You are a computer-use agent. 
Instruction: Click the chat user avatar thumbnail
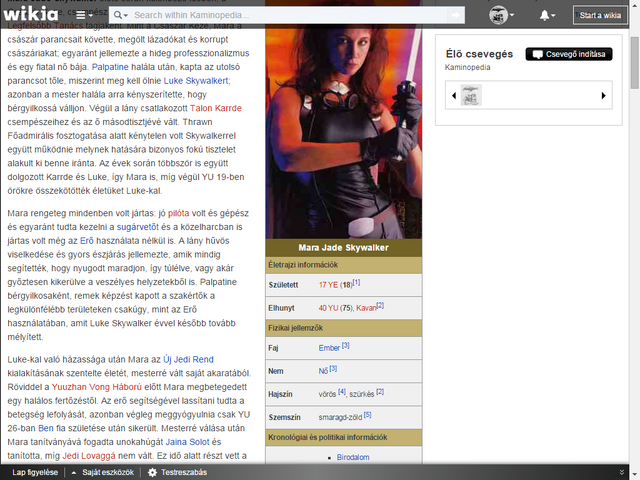coord(471,95)
